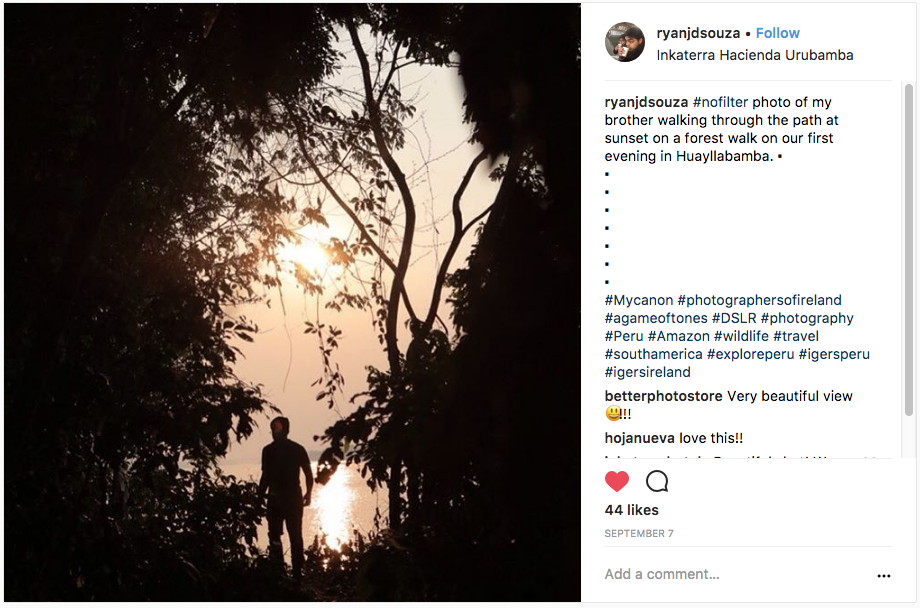Image resolution: width=920 pixels, height=608 pixels.
Task: Open the #igersireland hashtag
Action: coord(647,372)
